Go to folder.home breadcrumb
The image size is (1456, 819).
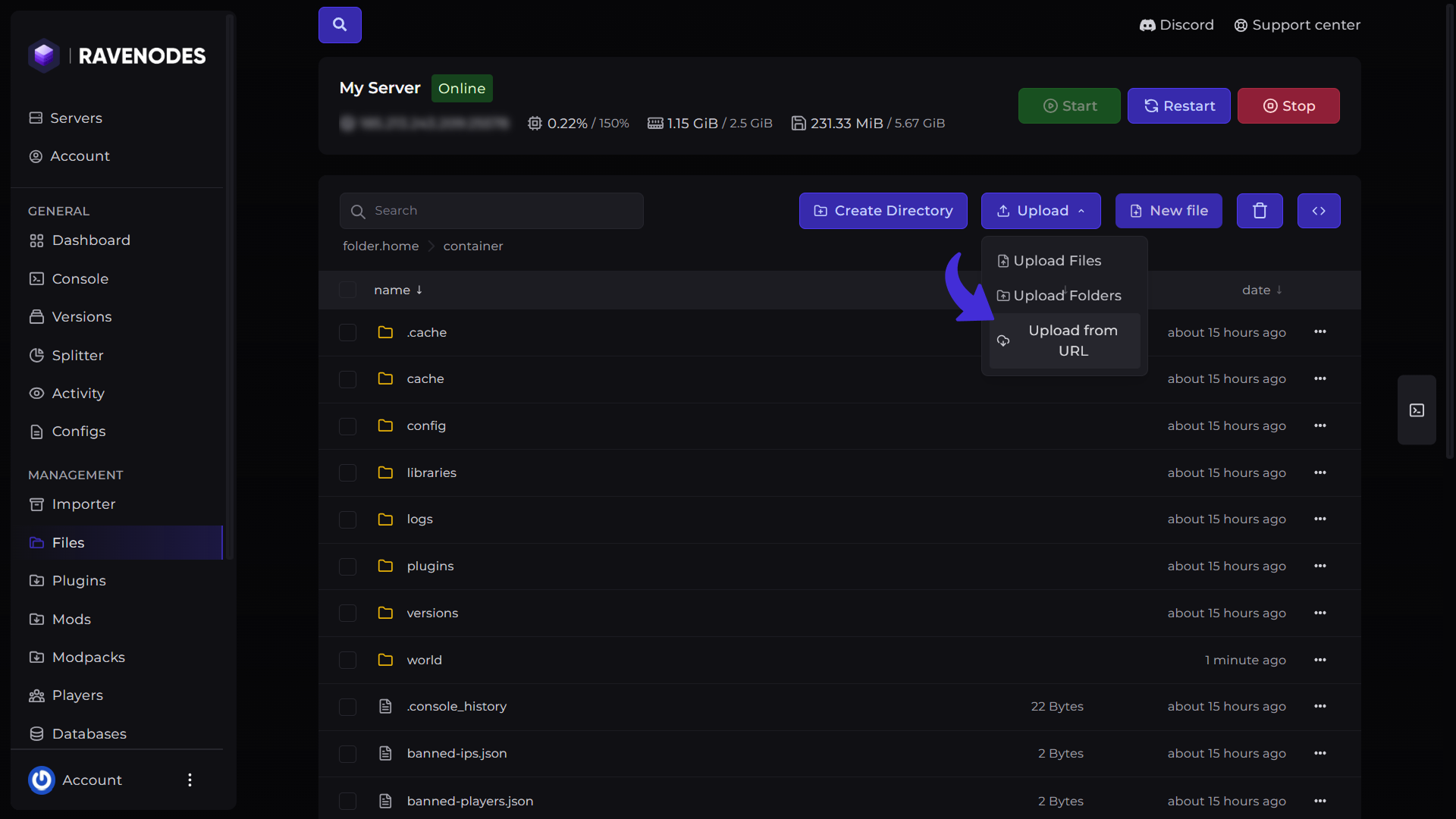(381, 246)
